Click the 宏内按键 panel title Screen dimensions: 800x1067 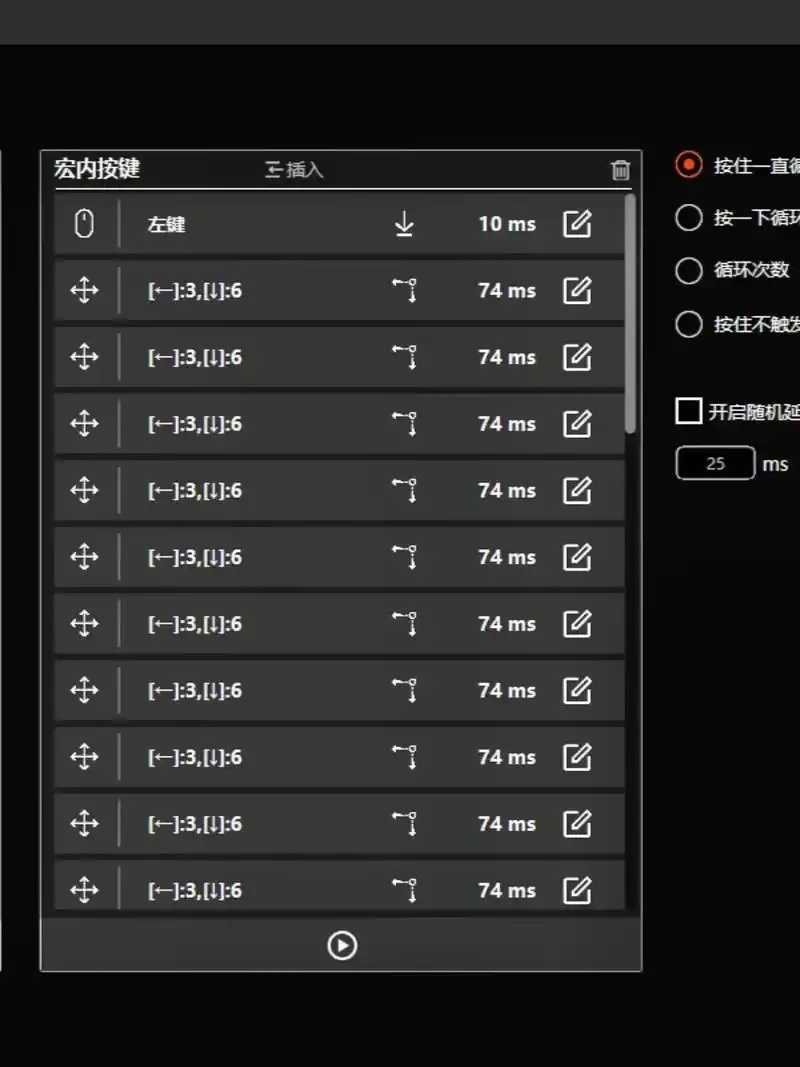click(97, 168)
